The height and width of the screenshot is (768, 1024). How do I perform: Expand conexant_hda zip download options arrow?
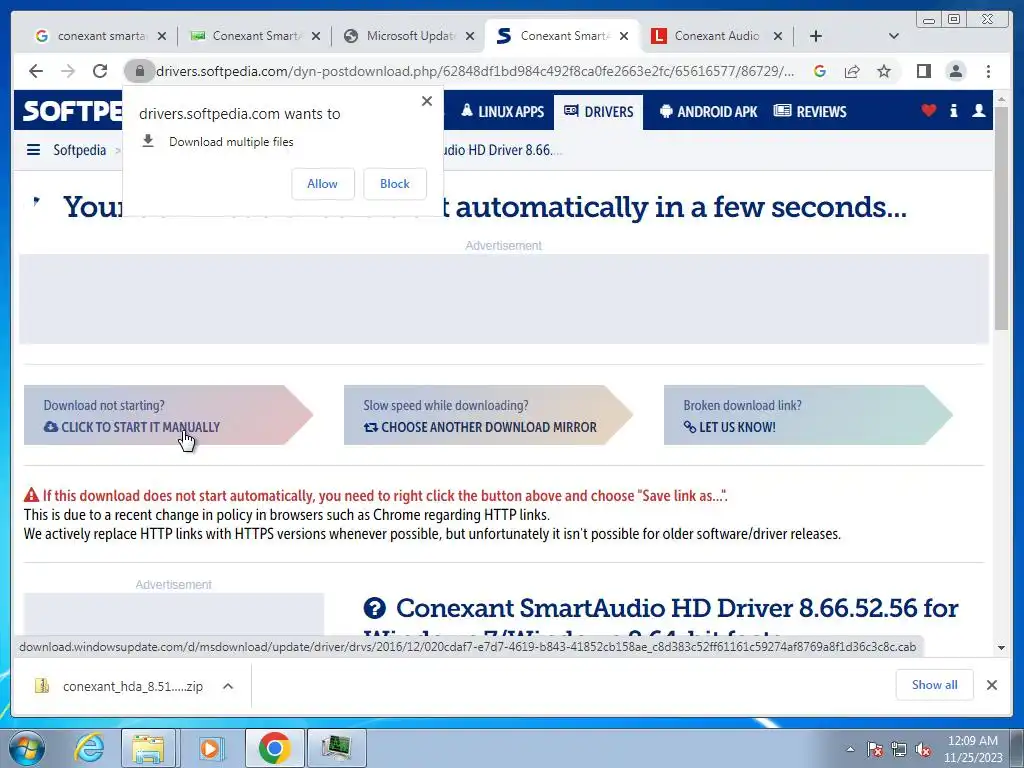pyautogui.click(x=228, y=686)
